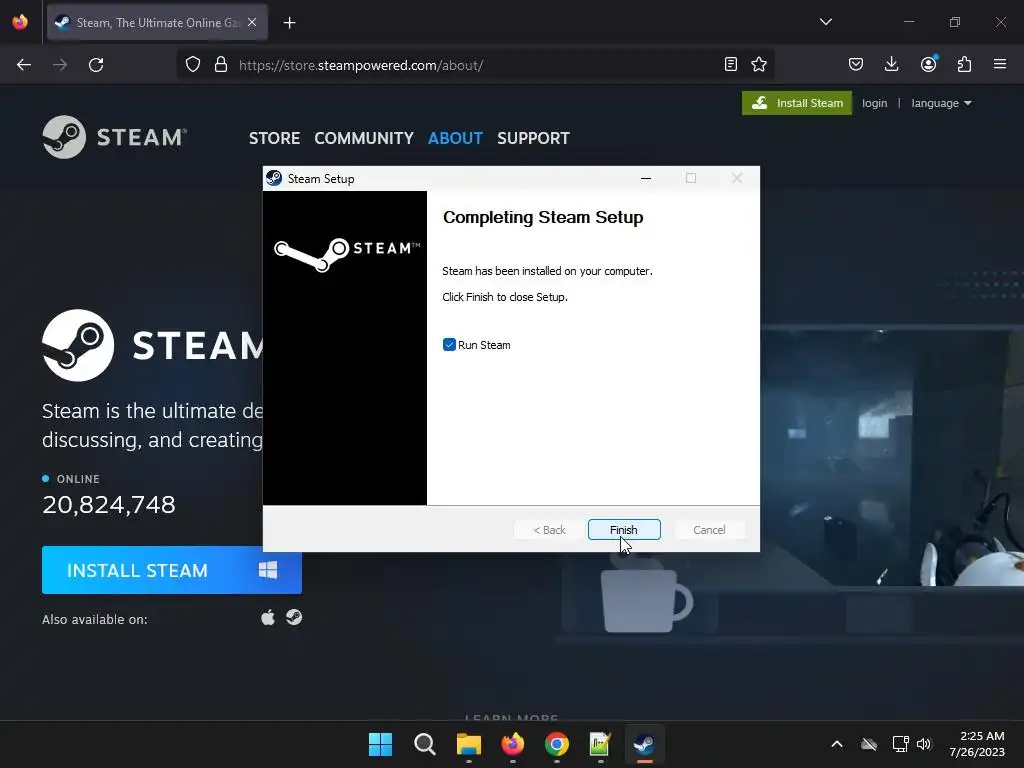Open Firefox extensions puzzle icon
The image size is (1024, 768).
tap(964, 64)
